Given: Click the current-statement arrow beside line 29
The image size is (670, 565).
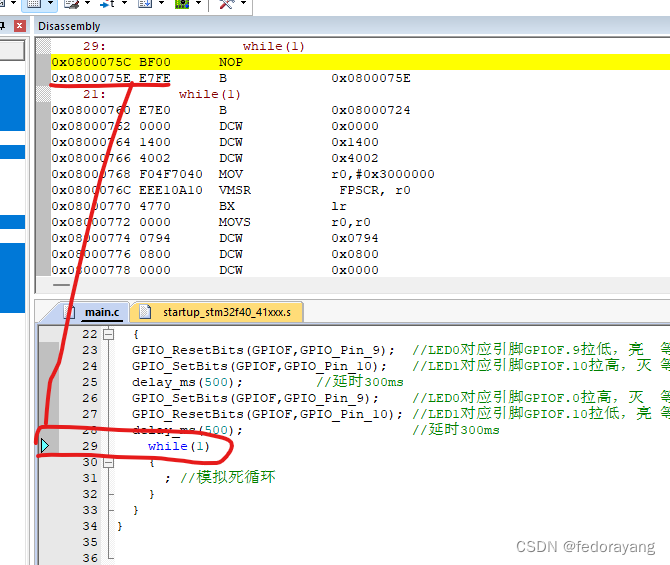Looking at the screenshot, I should pyautogui.click(x=44, y=446).
